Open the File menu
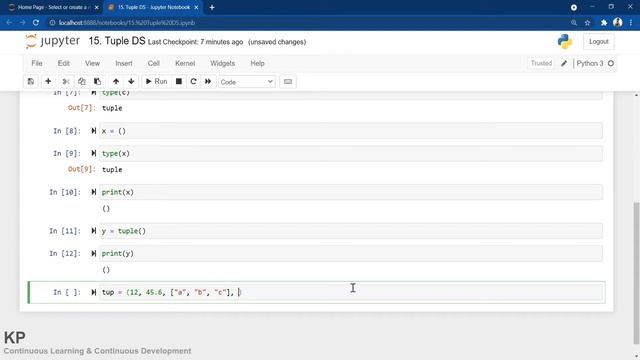This screenshot has height=360, width=640. (37, 63)
